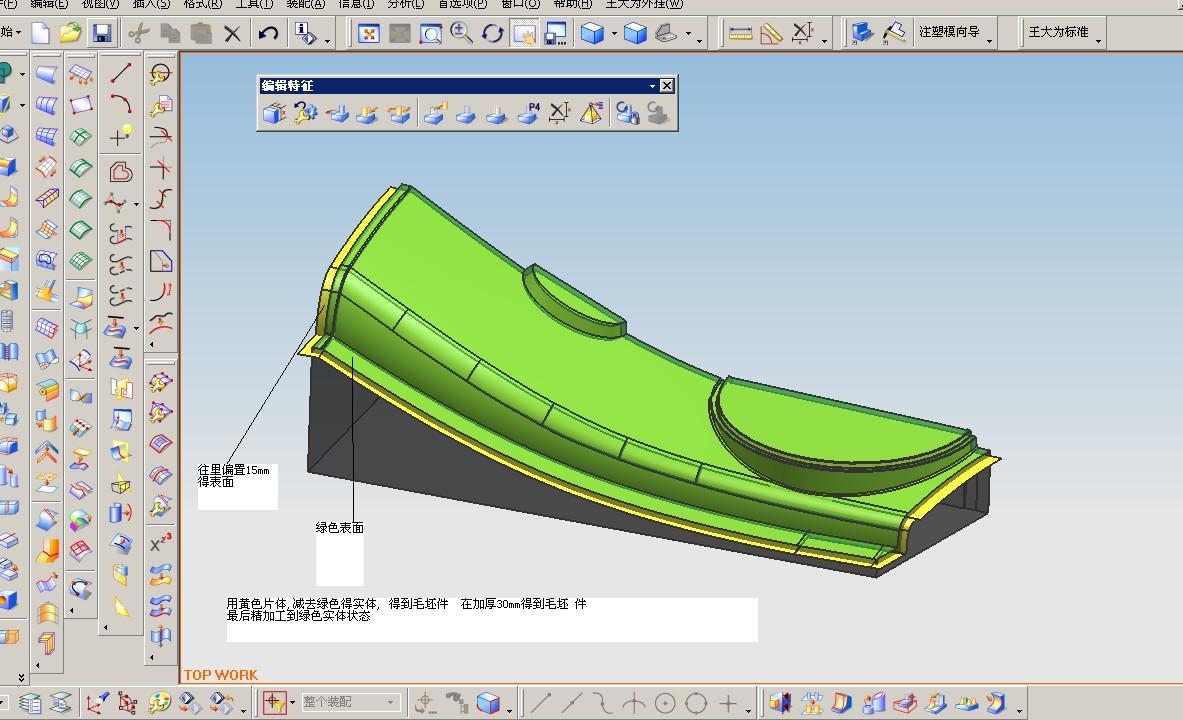Click the 注塑模向导 button
The image size is (1183, 720).
coord(949,32)
